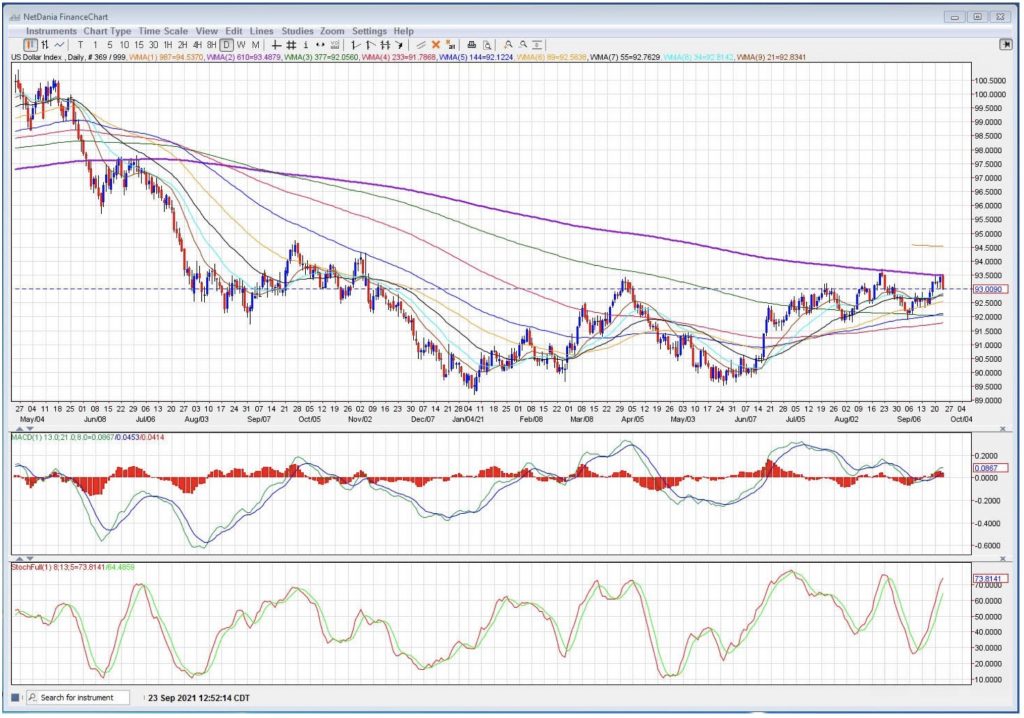The image size is (1024, 718).
Task: Expand the Time Scale menu
Action: coord(164,31)
